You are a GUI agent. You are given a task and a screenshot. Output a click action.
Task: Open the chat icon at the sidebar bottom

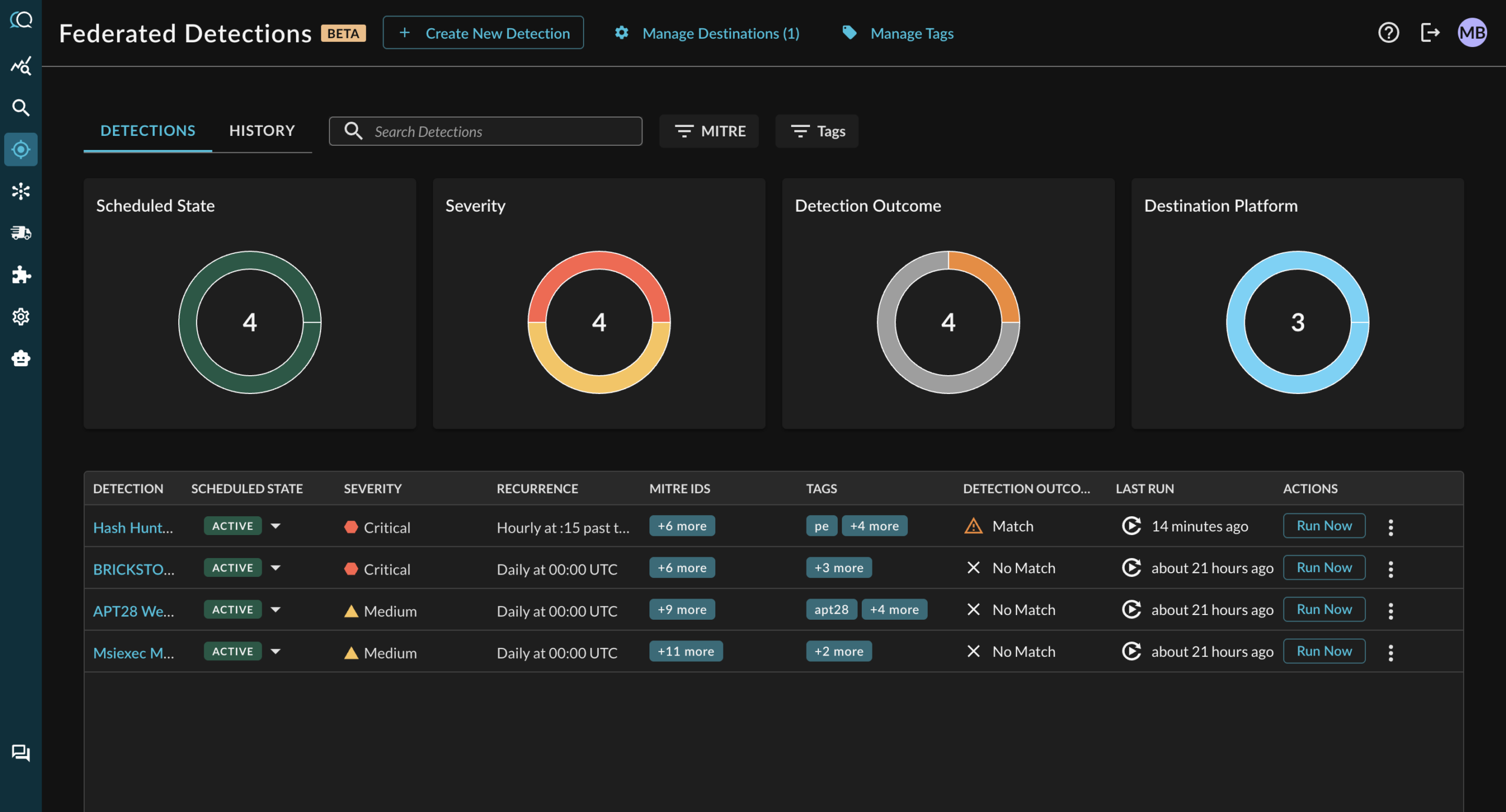(x=21, y=753)
